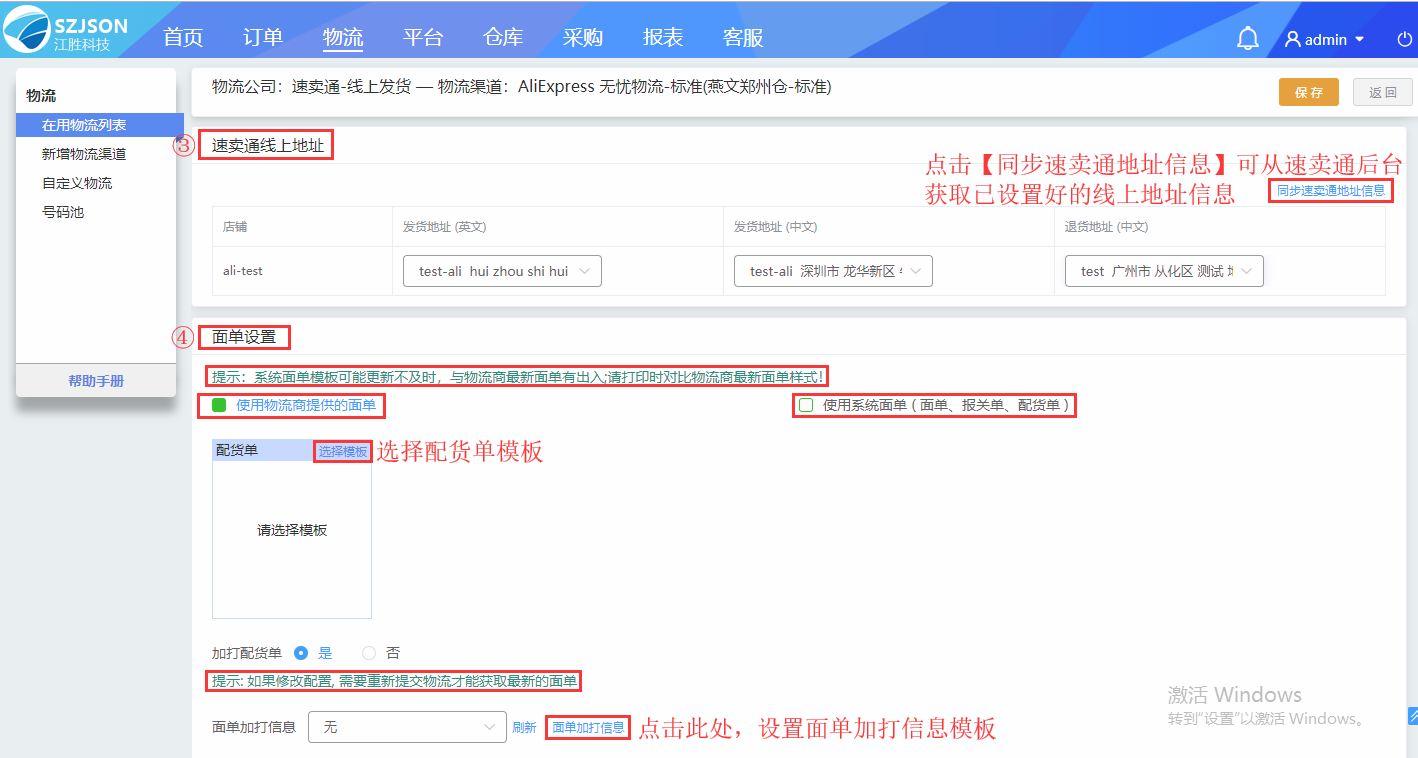Click the power logout icon
Image resolution: width=1418 pixels, height=758 pixels.
click(x=1405, y=40)
